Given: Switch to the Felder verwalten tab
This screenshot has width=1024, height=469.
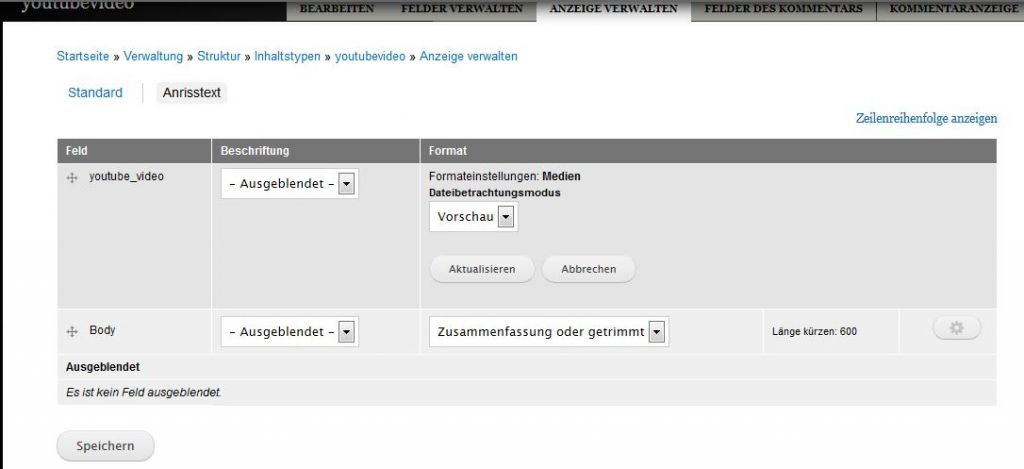Looking at the screenshot, I should (x=461, y=9).
